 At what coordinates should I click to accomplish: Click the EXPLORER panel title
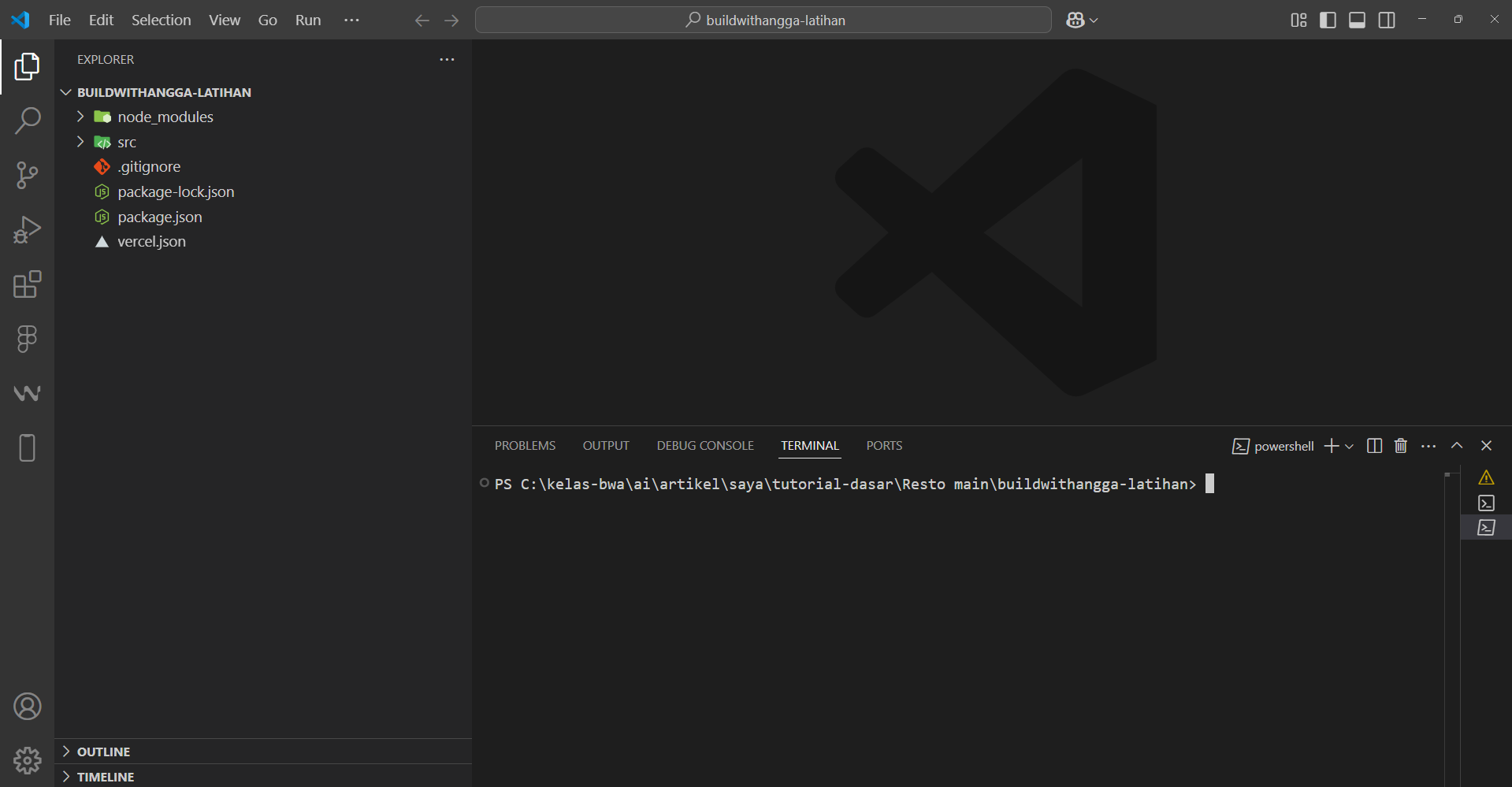pos(106,59)
